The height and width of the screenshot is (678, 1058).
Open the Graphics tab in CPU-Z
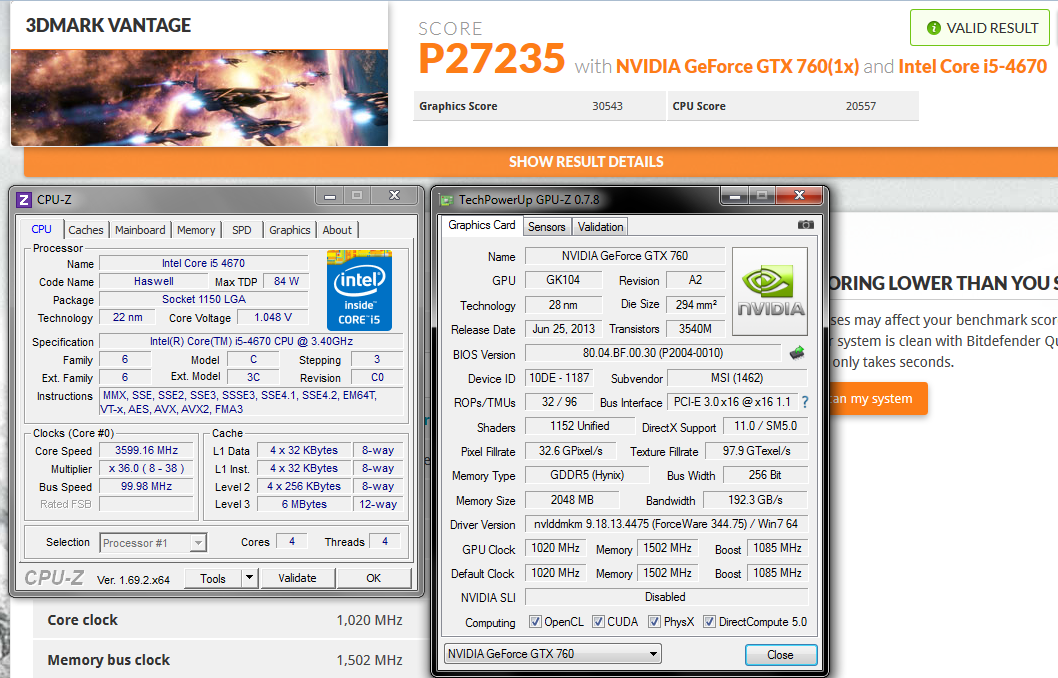coord(289,230)
